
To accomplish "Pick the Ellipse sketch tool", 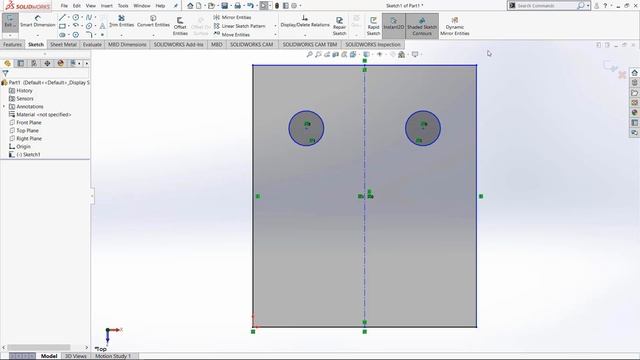I will coord(89,26).
